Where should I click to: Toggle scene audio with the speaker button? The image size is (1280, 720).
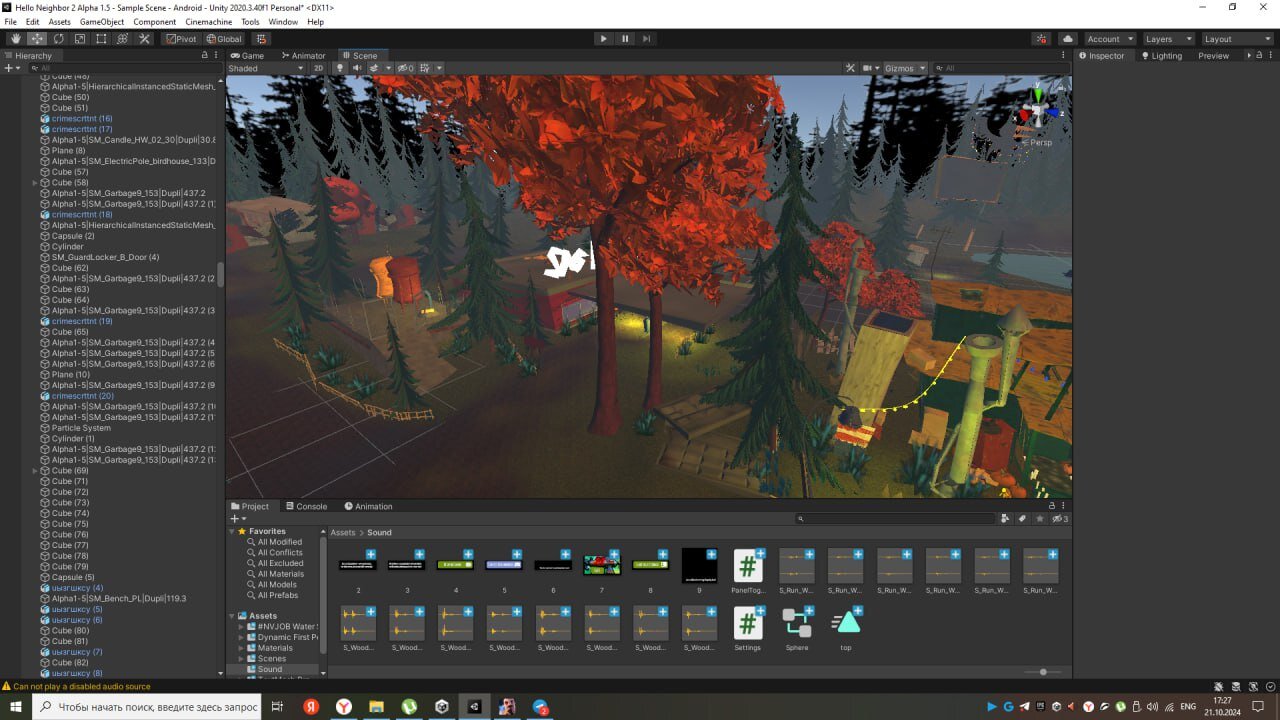(x=357, y=68)
